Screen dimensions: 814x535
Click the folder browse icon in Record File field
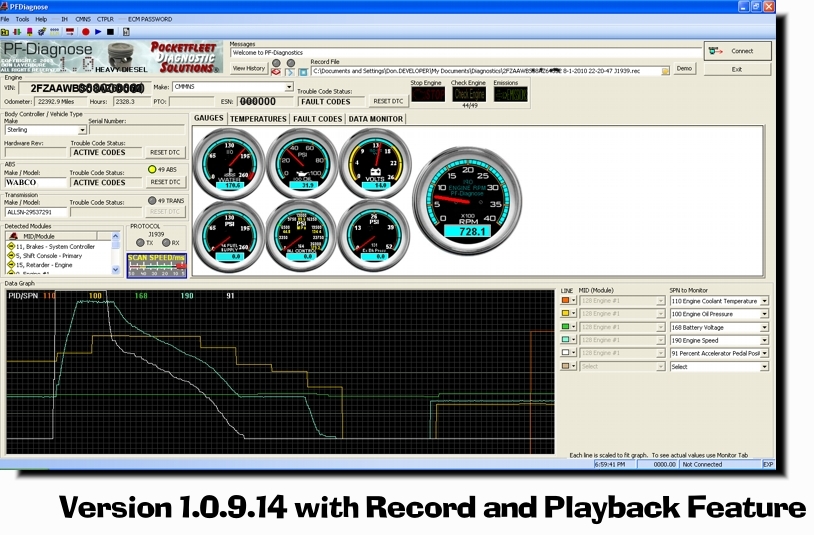coord(665,71)
